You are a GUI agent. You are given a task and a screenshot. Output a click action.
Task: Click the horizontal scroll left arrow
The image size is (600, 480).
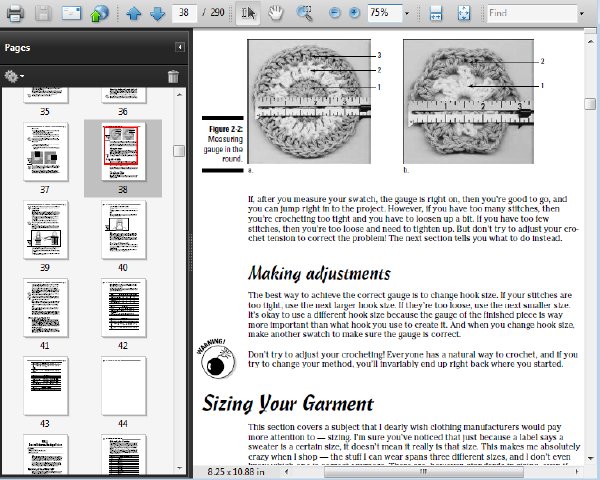pos(286,472)
